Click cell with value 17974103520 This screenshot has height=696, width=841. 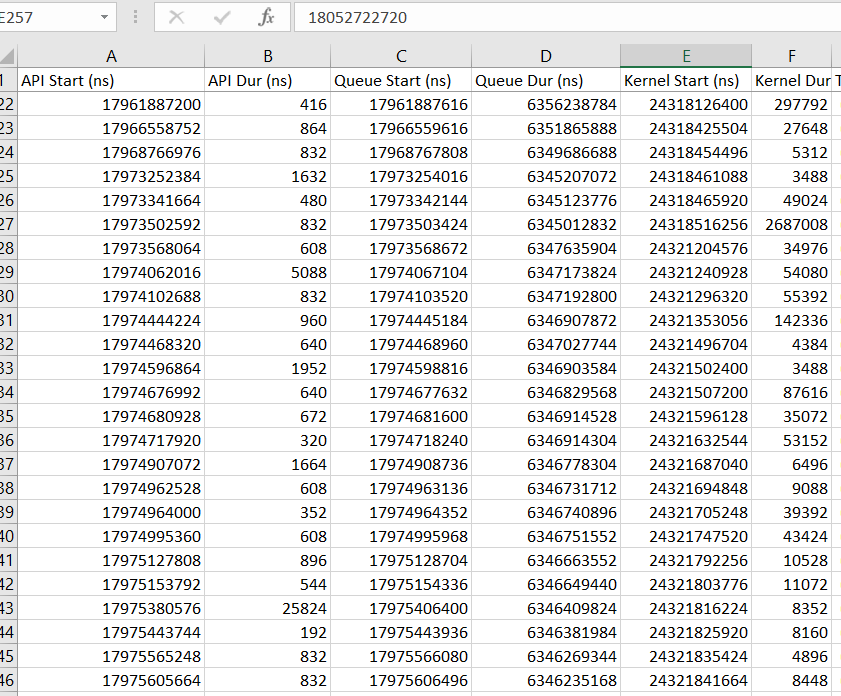[401, 297]
